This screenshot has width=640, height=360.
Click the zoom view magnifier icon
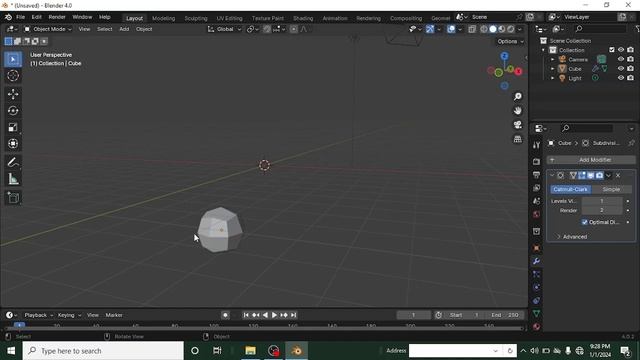pos(518,96)
